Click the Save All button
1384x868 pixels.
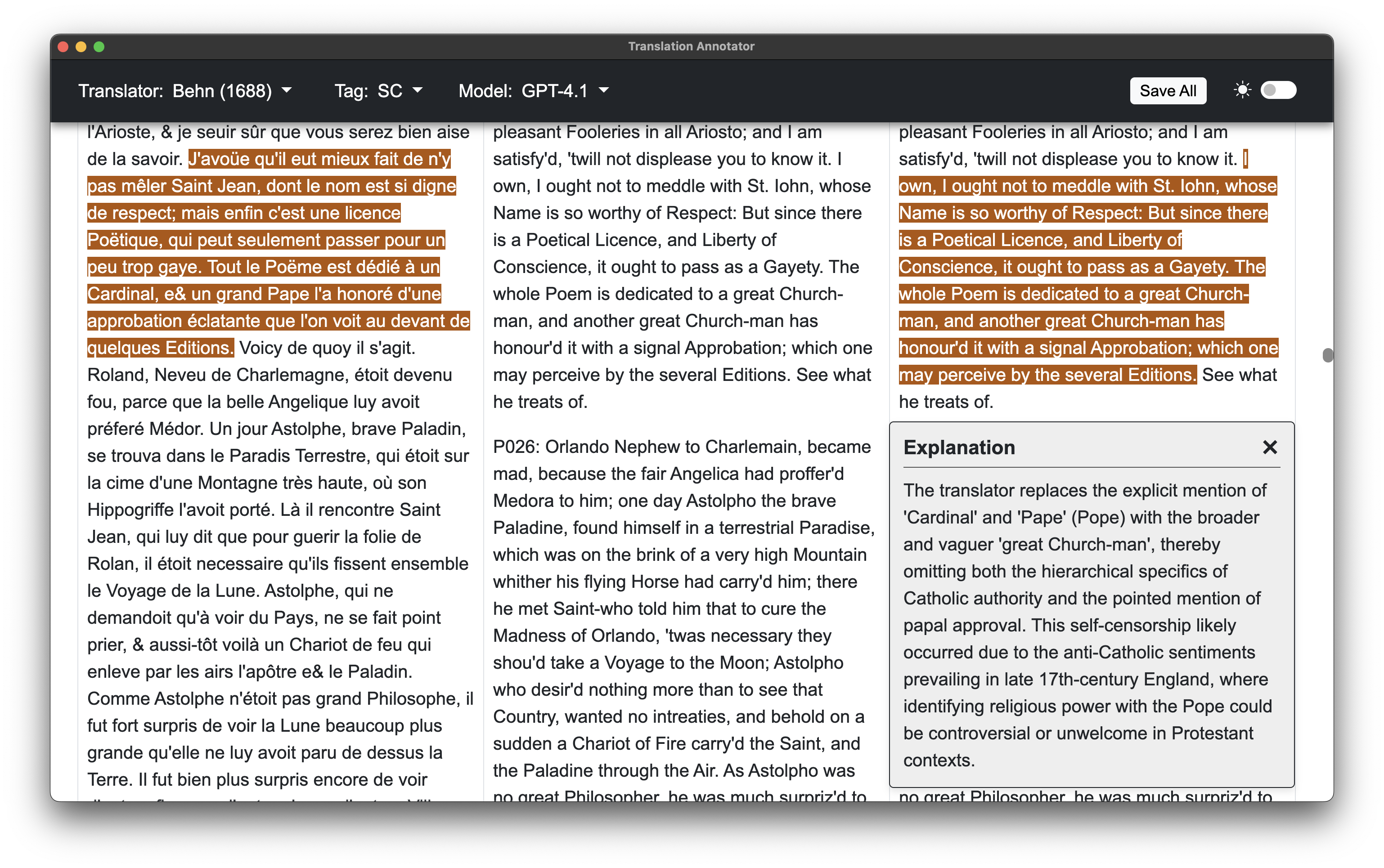tap(1168, 91)
